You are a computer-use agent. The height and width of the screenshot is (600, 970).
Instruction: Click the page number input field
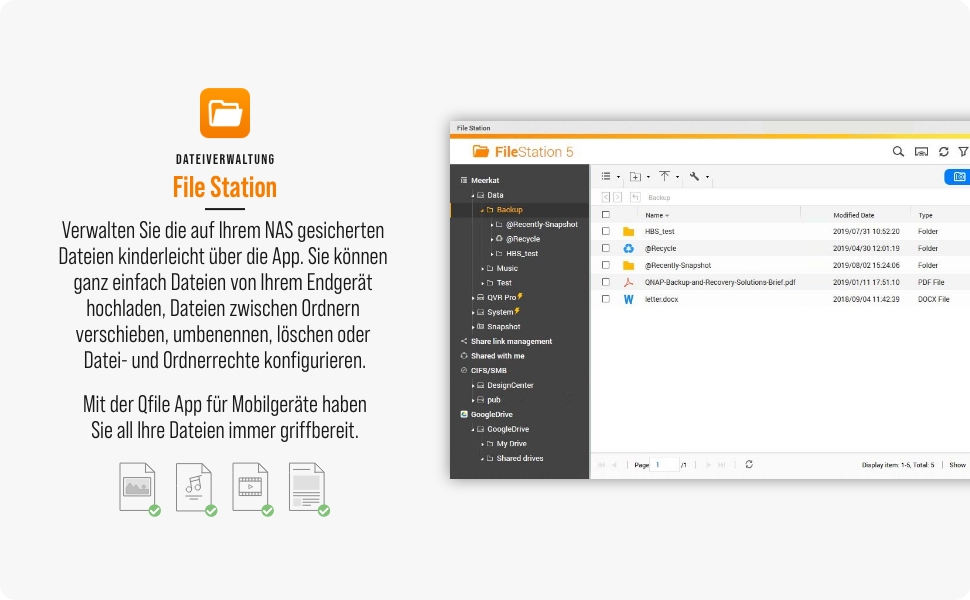click(x=665, y=465)
